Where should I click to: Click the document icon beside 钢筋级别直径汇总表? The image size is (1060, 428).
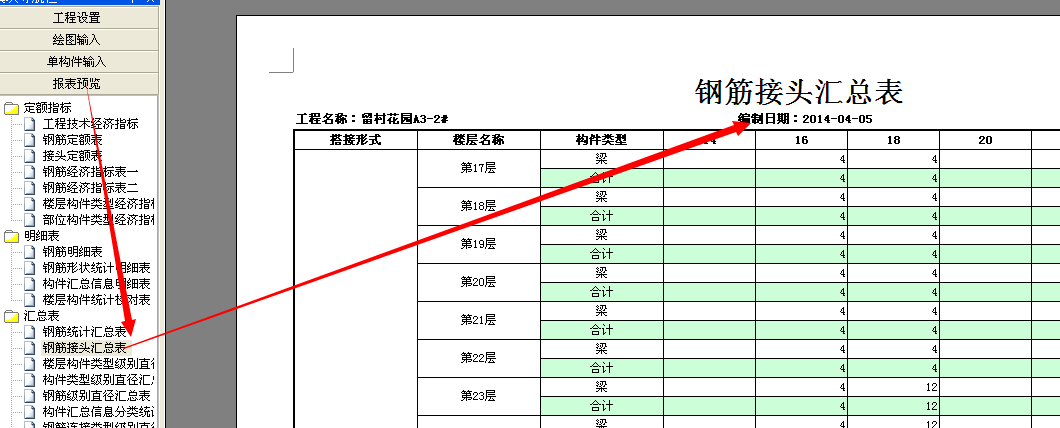pos(30,396)
